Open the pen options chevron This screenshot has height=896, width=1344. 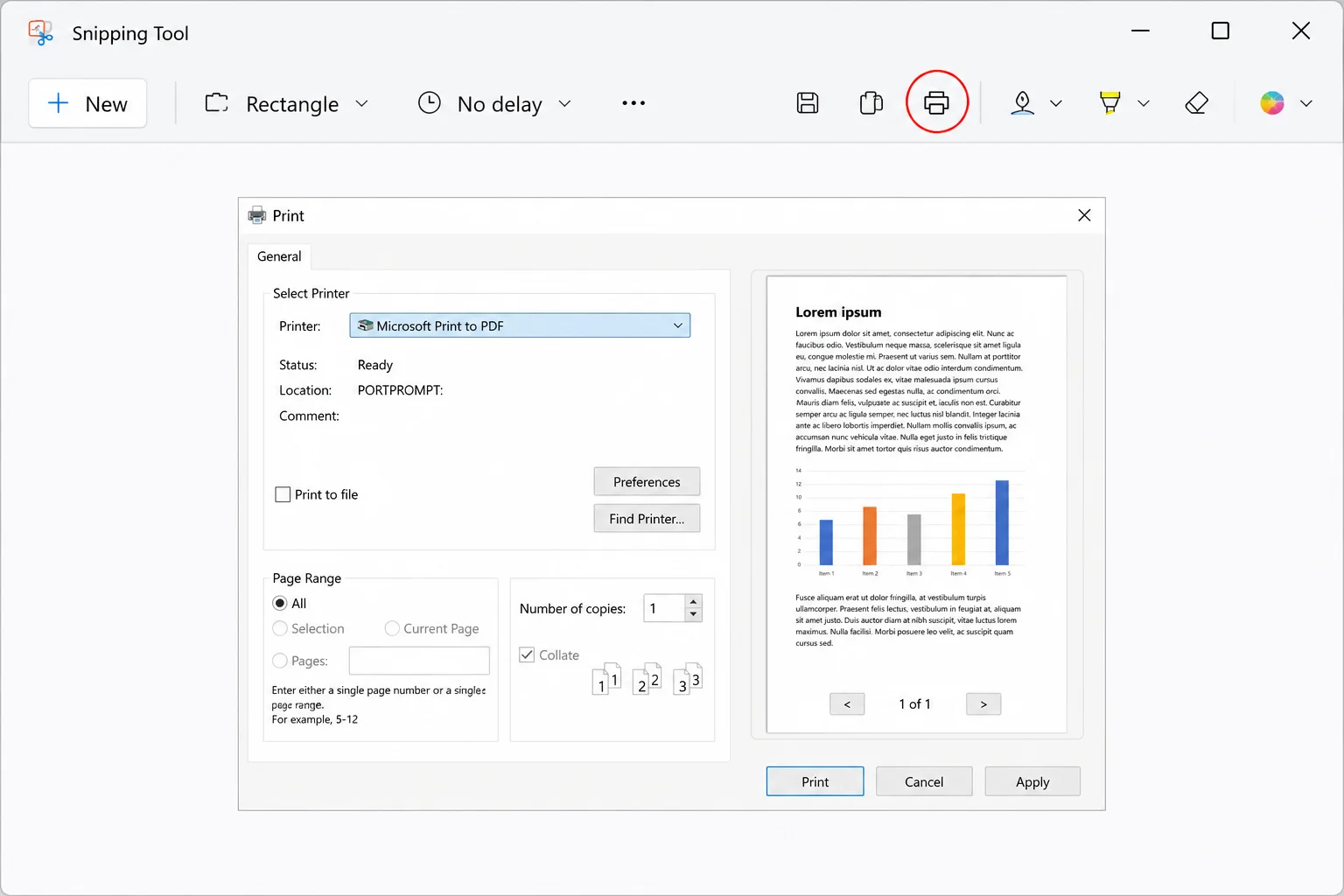pos(1056,103)
